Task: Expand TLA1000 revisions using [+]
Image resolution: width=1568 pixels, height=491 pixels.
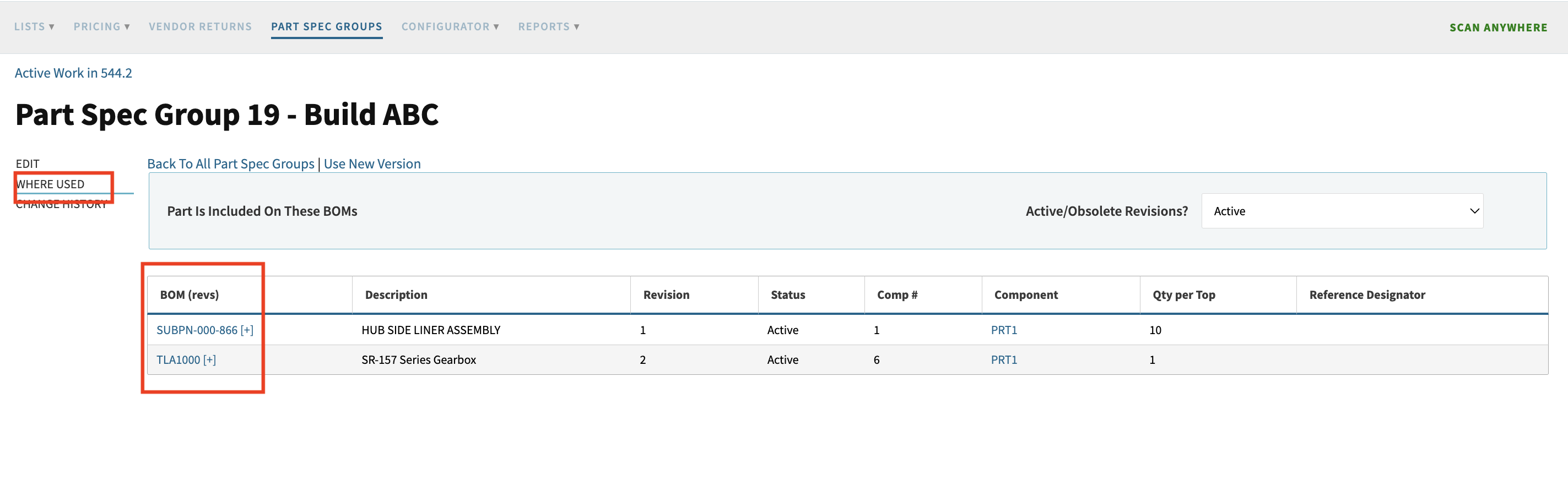Action: pyautogui.click(x=210, y=359)
